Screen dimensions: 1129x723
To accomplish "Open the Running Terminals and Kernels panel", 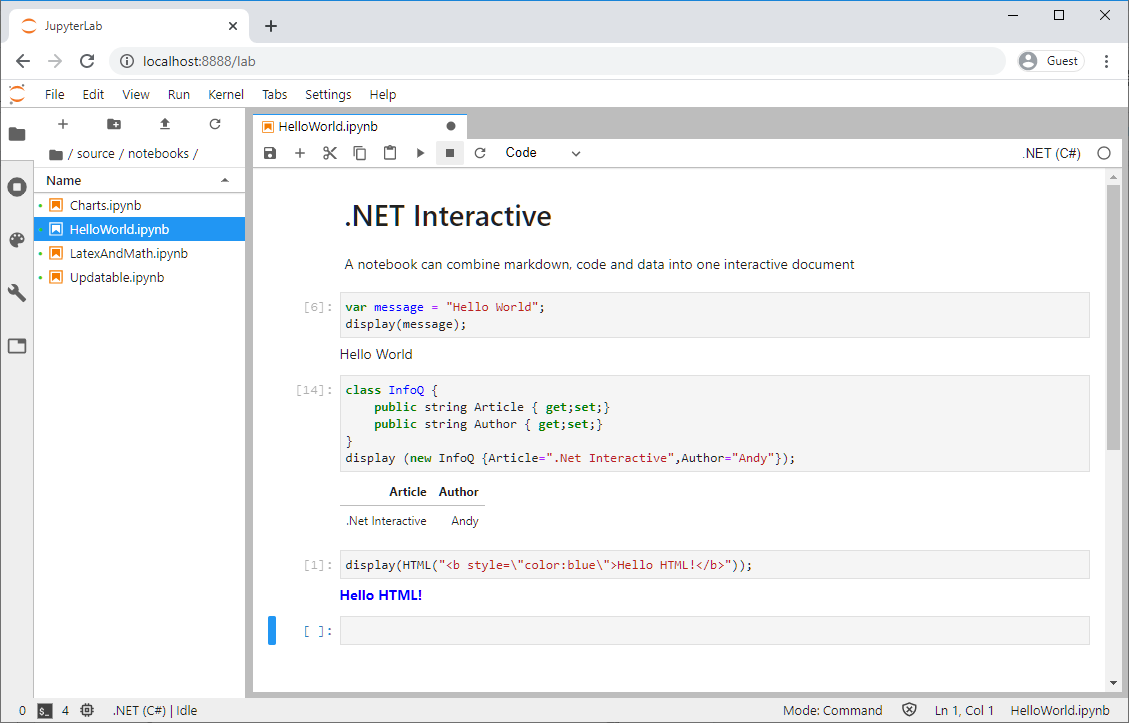I will 17,187.
